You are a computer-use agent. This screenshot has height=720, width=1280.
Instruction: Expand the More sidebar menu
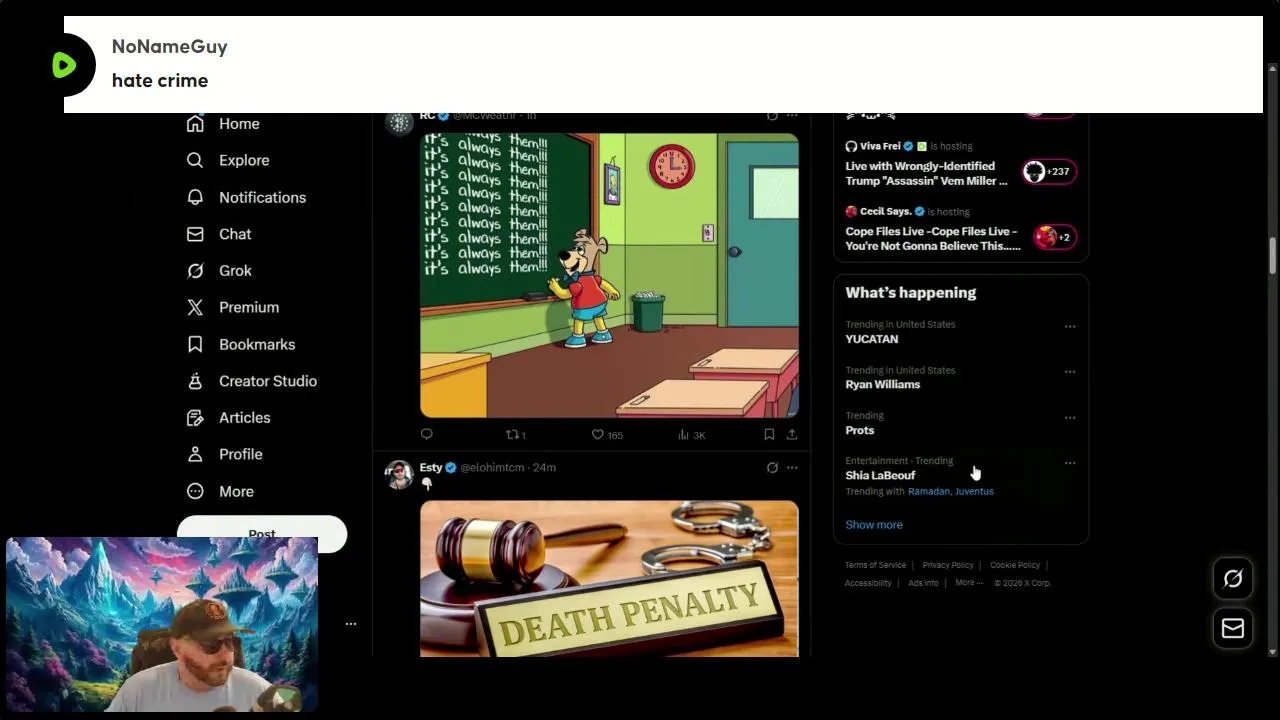221,491
